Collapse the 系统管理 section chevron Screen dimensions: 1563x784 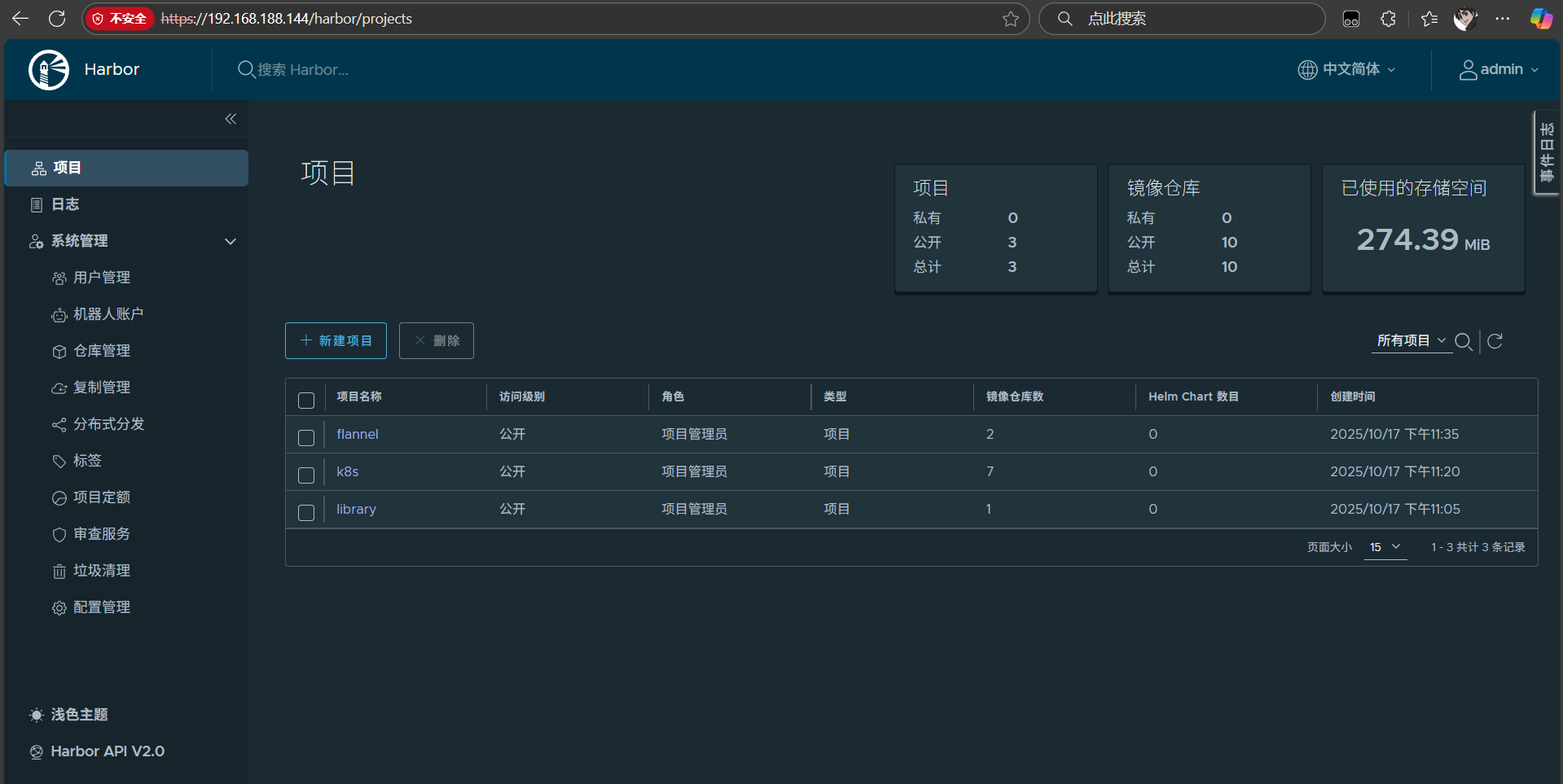click(230, 242)
